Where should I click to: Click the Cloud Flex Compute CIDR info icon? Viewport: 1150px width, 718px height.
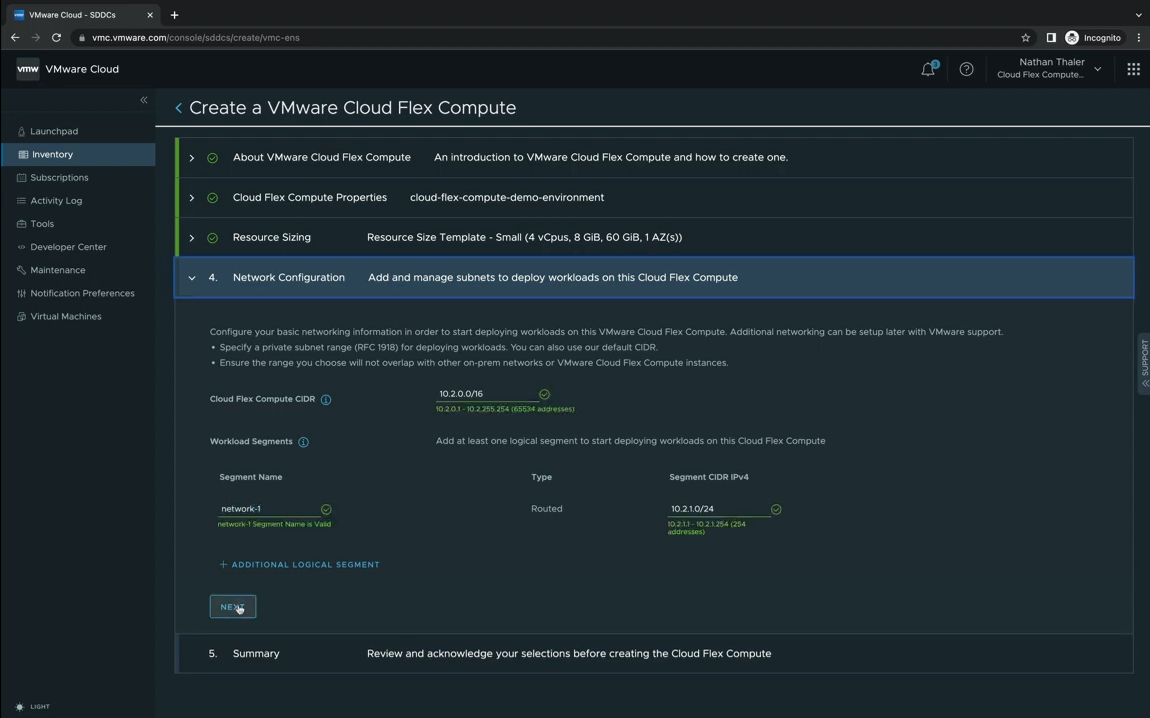pos(326,400)
